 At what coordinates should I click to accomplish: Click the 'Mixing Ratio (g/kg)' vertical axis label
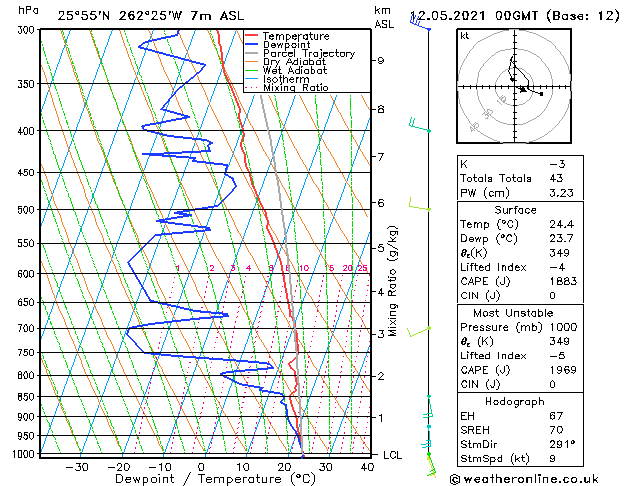click(393, 281)
